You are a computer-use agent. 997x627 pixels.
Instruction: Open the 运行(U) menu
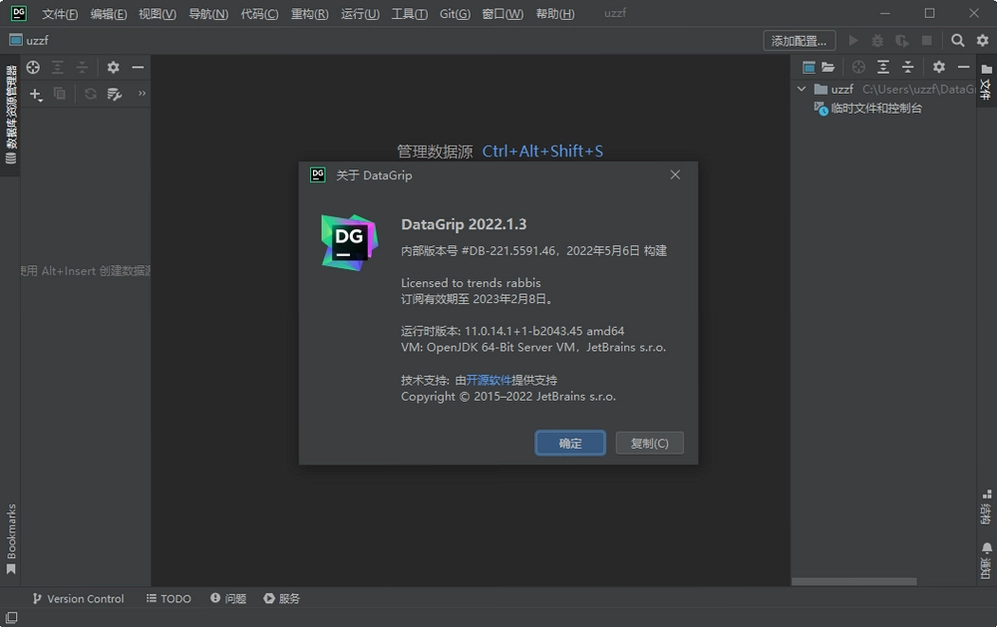coord(360,13)
